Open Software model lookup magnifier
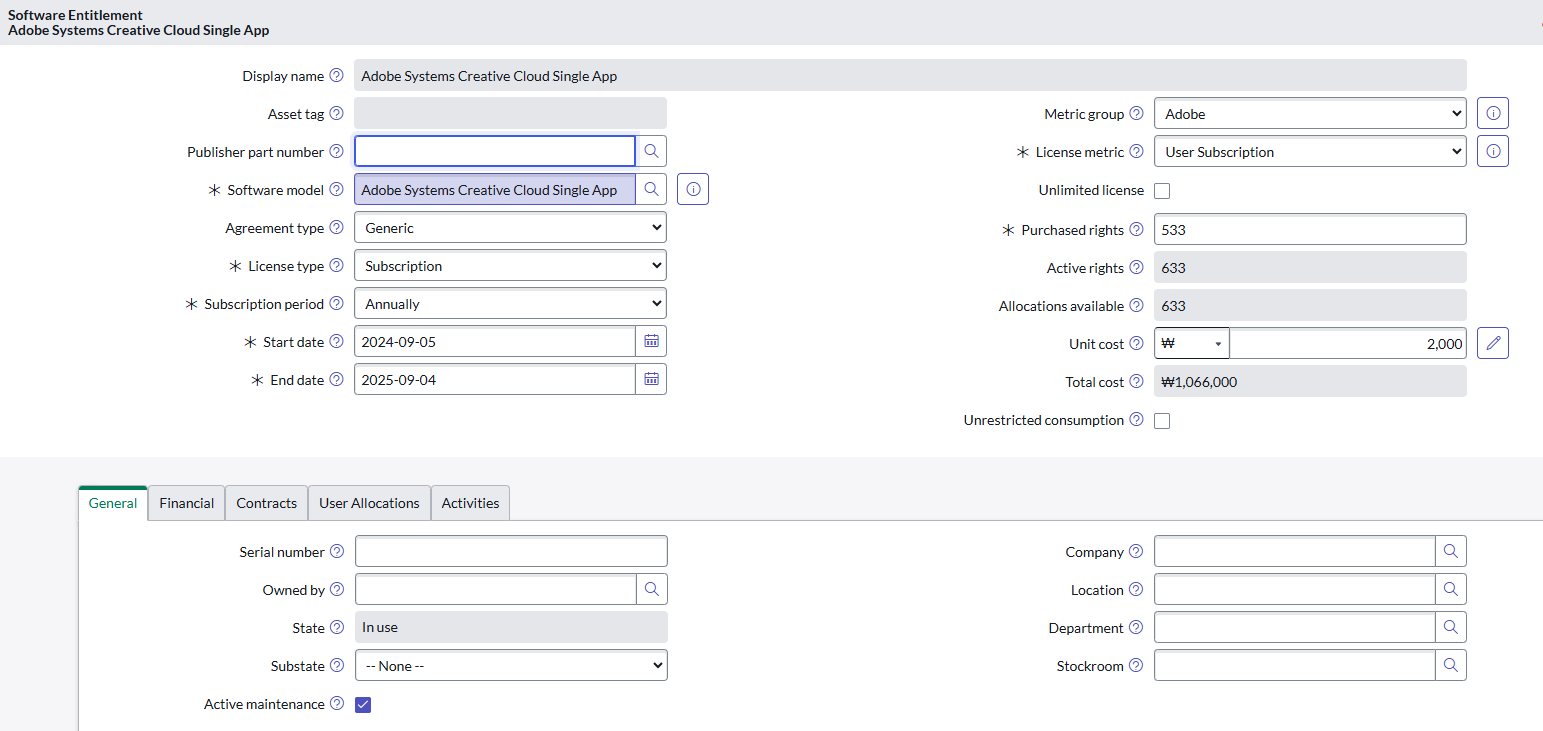1543x731 pixels. (651, 189)
